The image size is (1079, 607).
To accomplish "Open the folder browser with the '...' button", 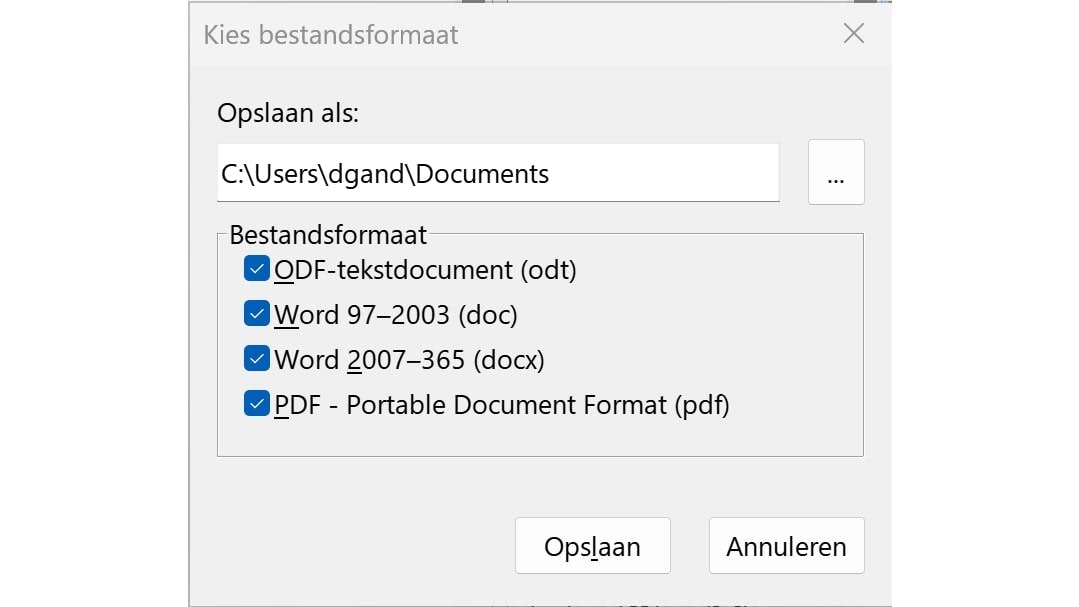I will 836,173.
